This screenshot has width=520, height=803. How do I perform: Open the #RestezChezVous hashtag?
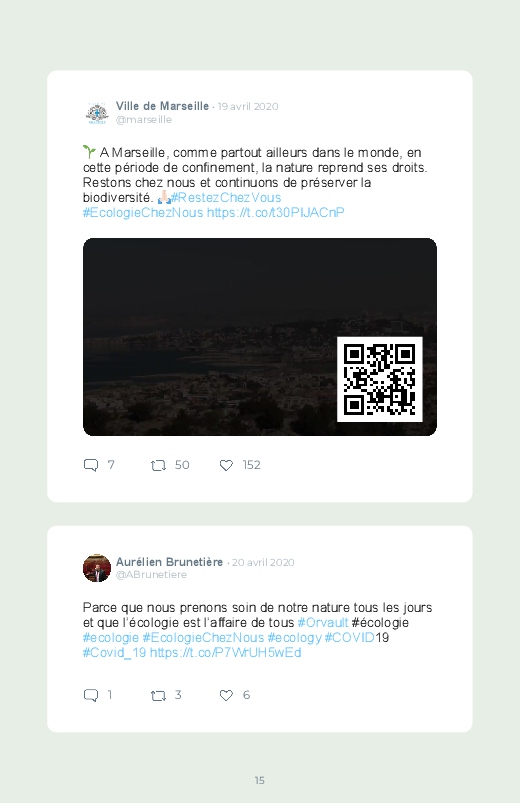pos(226,198)
